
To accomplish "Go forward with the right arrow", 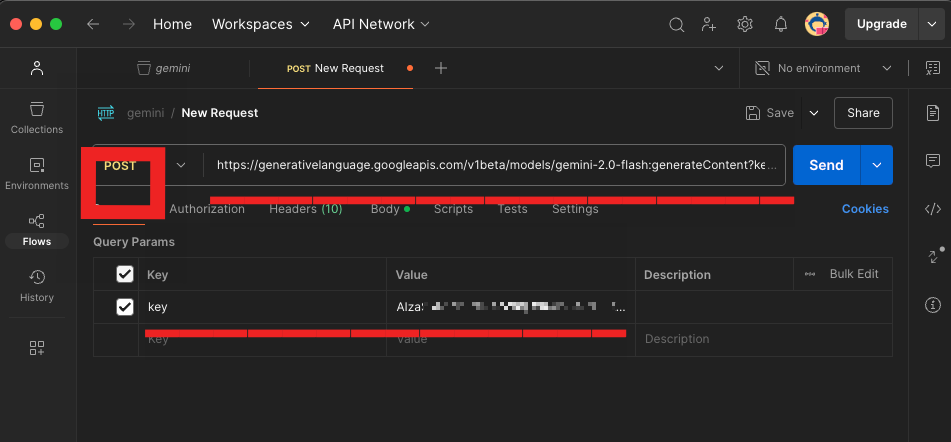I will 129,24.
